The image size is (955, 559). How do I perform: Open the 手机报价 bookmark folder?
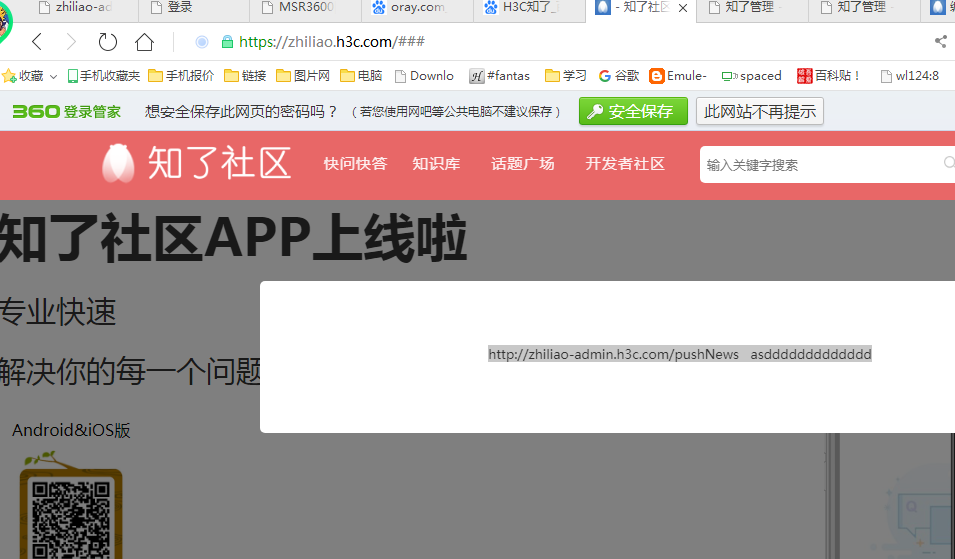click(x=181, y=76)
